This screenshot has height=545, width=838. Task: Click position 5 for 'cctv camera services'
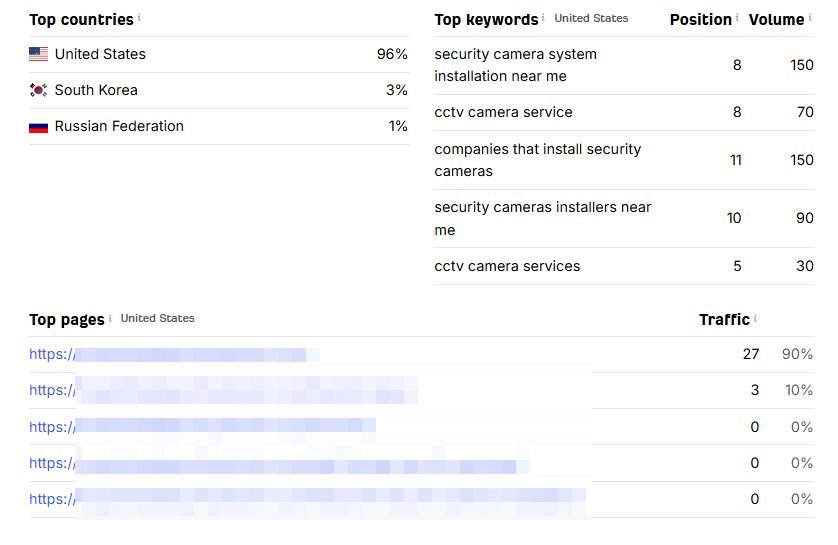[x=738, y=266]
